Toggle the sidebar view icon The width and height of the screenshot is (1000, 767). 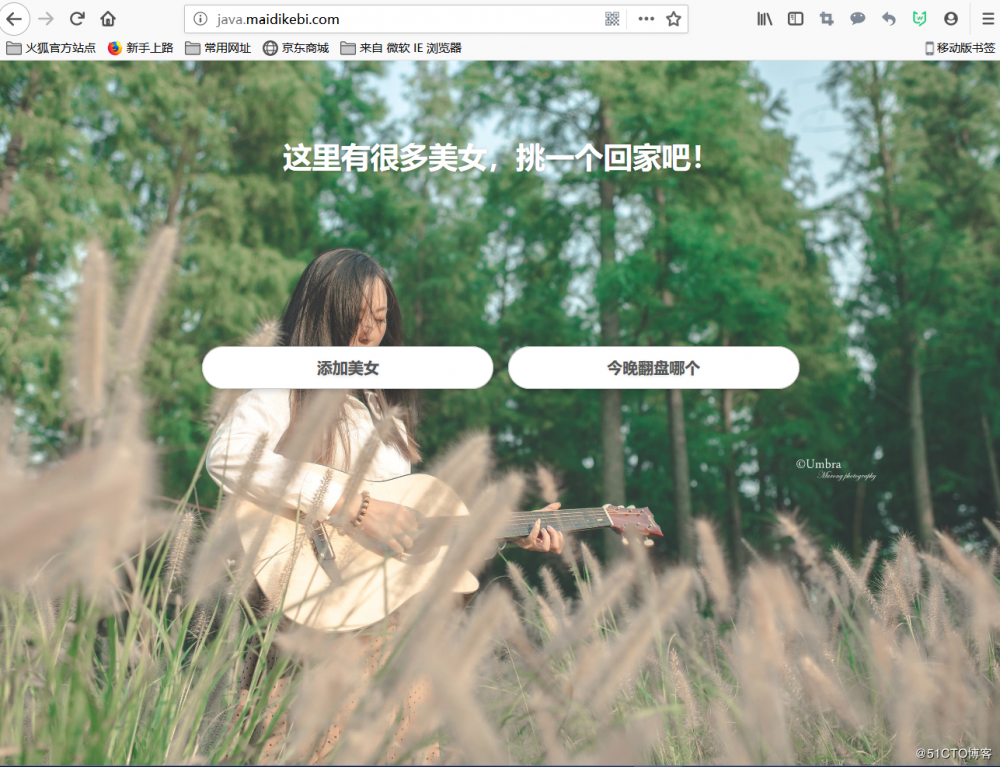tap(795, 19)
